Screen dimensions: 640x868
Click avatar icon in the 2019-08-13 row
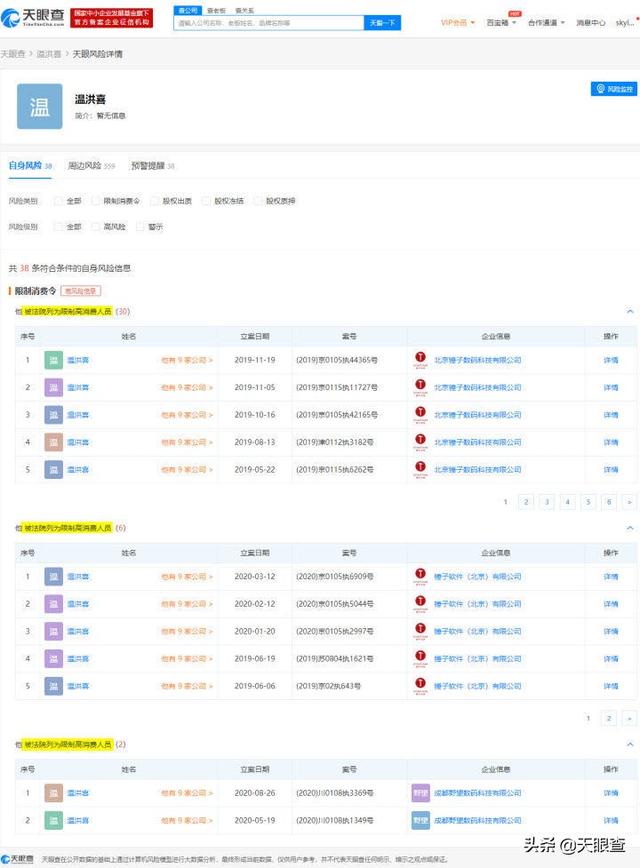click(x=54, y=442)
